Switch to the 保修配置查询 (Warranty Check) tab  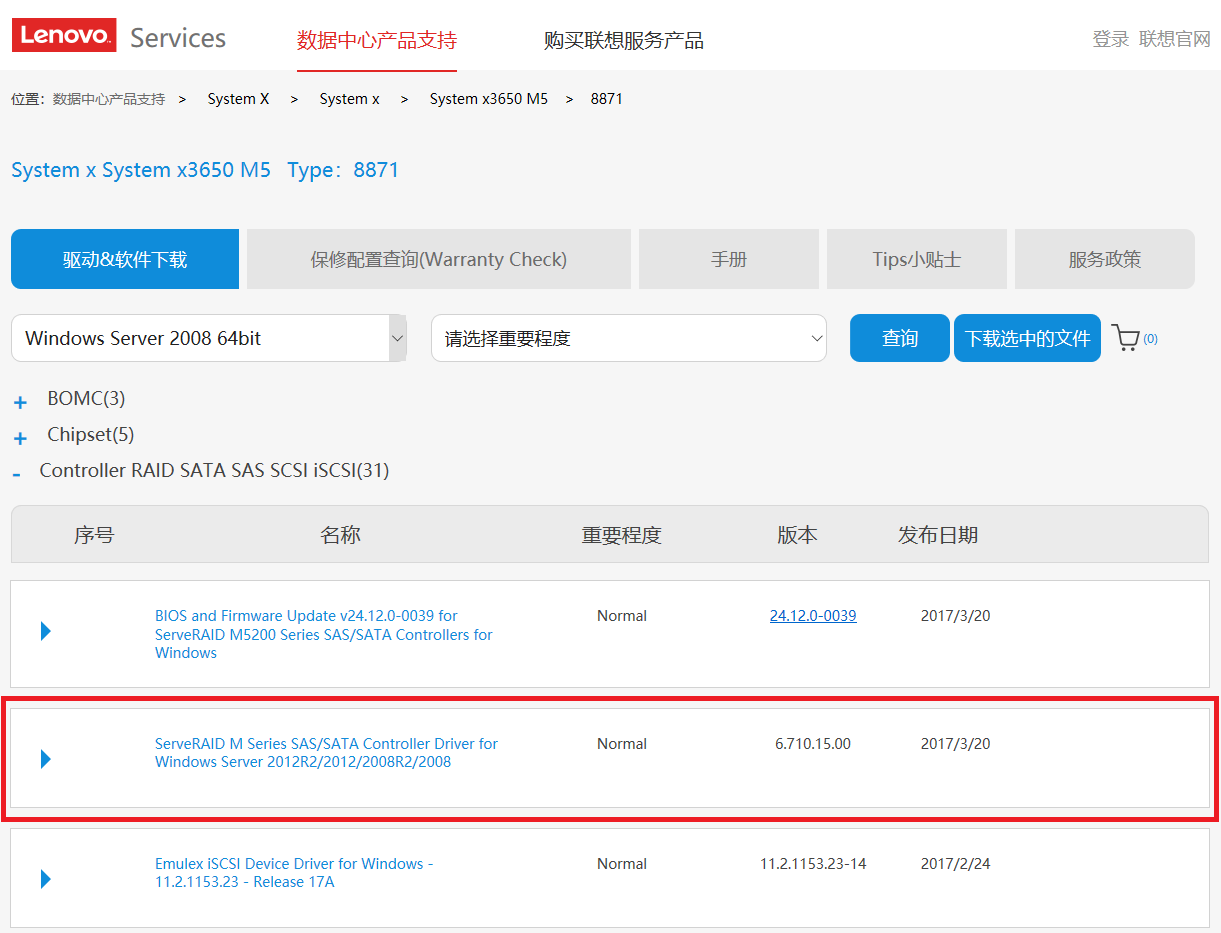point(438,259)
